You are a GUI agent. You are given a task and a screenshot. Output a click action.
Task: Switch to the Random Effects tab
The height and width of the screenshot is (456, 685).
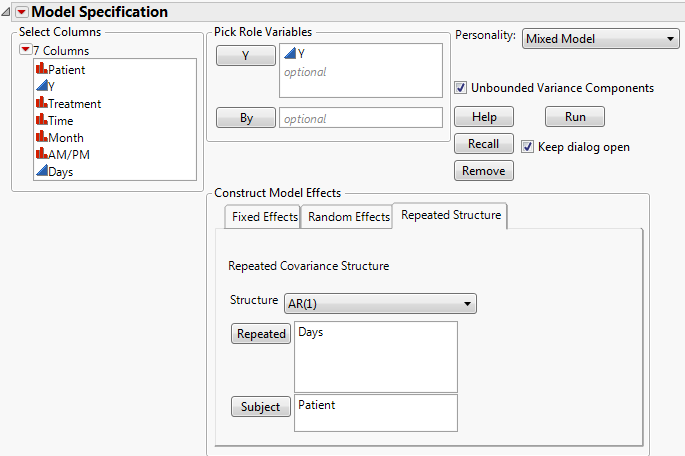click(x=348, y=217)
